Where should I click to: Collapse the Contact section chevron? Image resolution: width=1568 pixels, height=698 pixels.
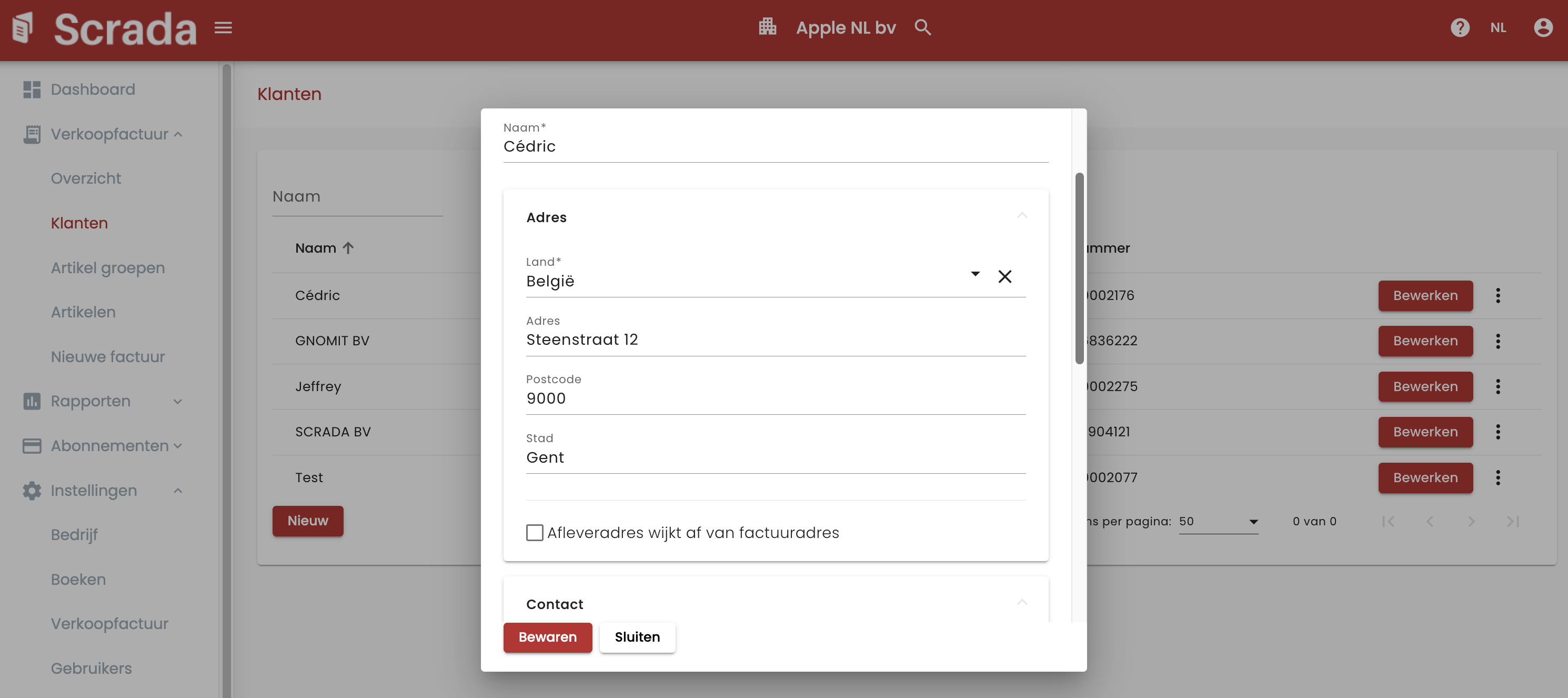coord(1022,602)
